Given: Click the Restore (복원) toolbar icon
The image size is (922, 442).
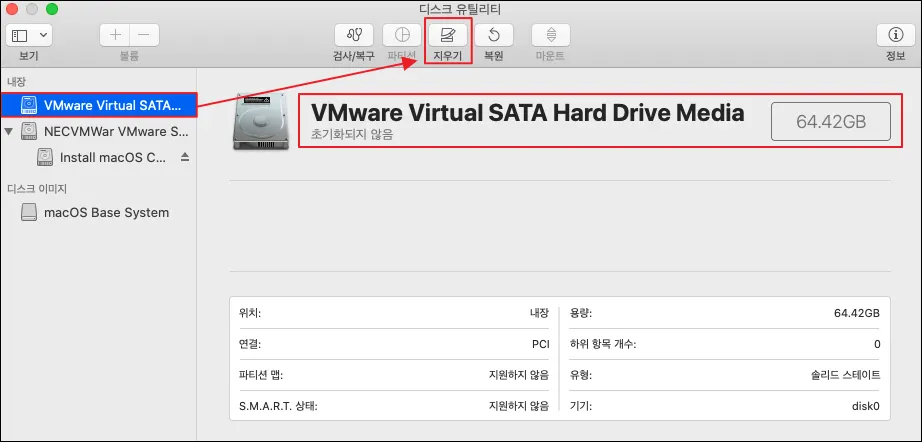Looking at the screenshot, I should (x=493, y=35).
